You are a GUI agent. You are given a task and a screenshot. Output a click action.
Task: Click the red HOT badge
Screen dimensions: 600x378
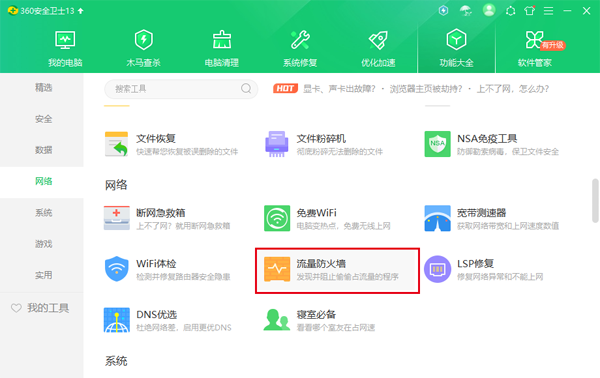click(285, 89)
